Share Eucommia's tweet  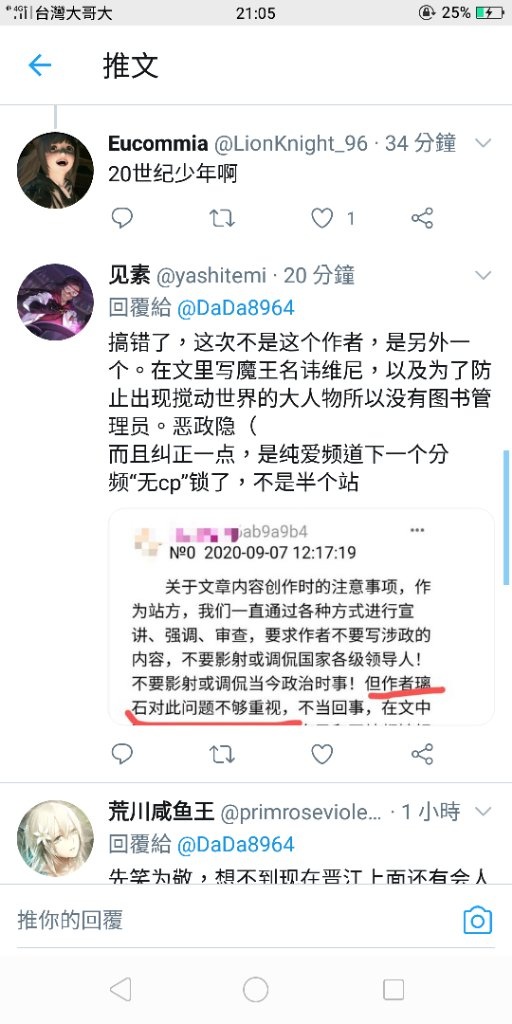tap(423, 218)
